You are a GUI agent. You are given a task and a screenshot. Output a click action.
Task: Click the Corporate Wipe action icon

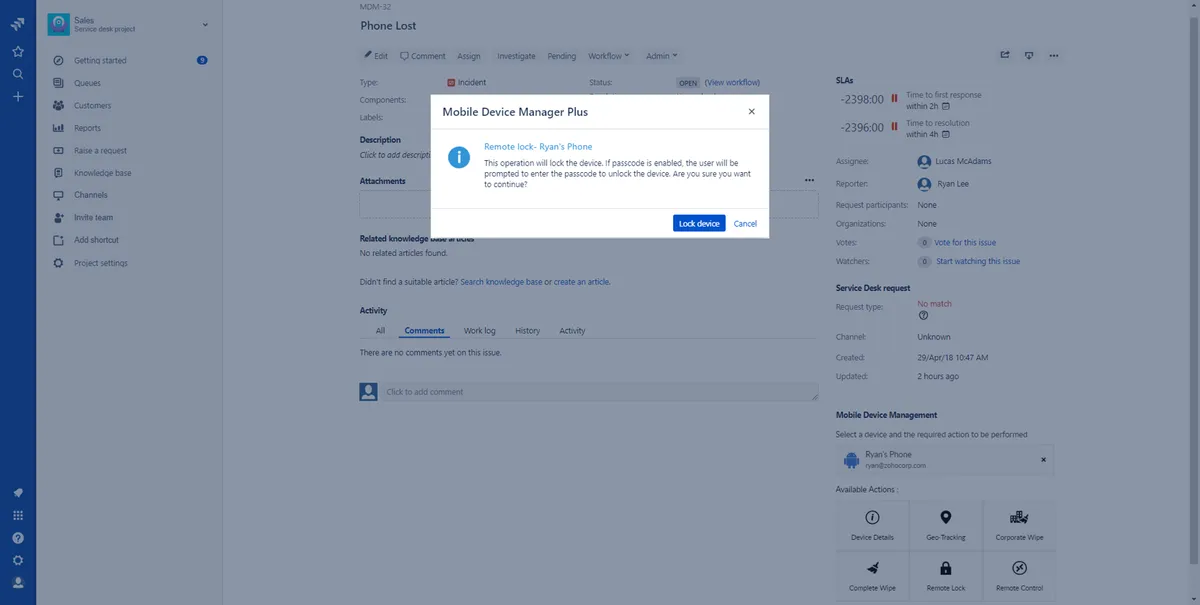(1020, 517)
